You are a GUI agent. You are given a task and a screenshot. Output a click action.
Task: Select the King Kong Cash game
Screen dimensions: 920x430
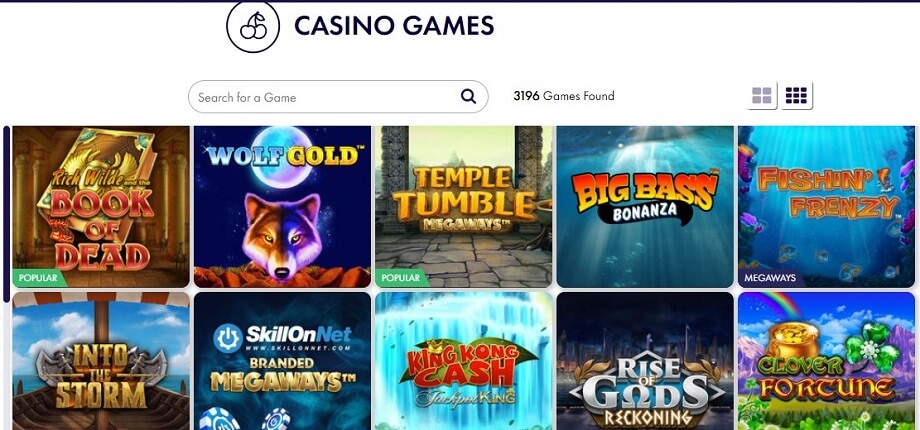[x=464, y=361]
